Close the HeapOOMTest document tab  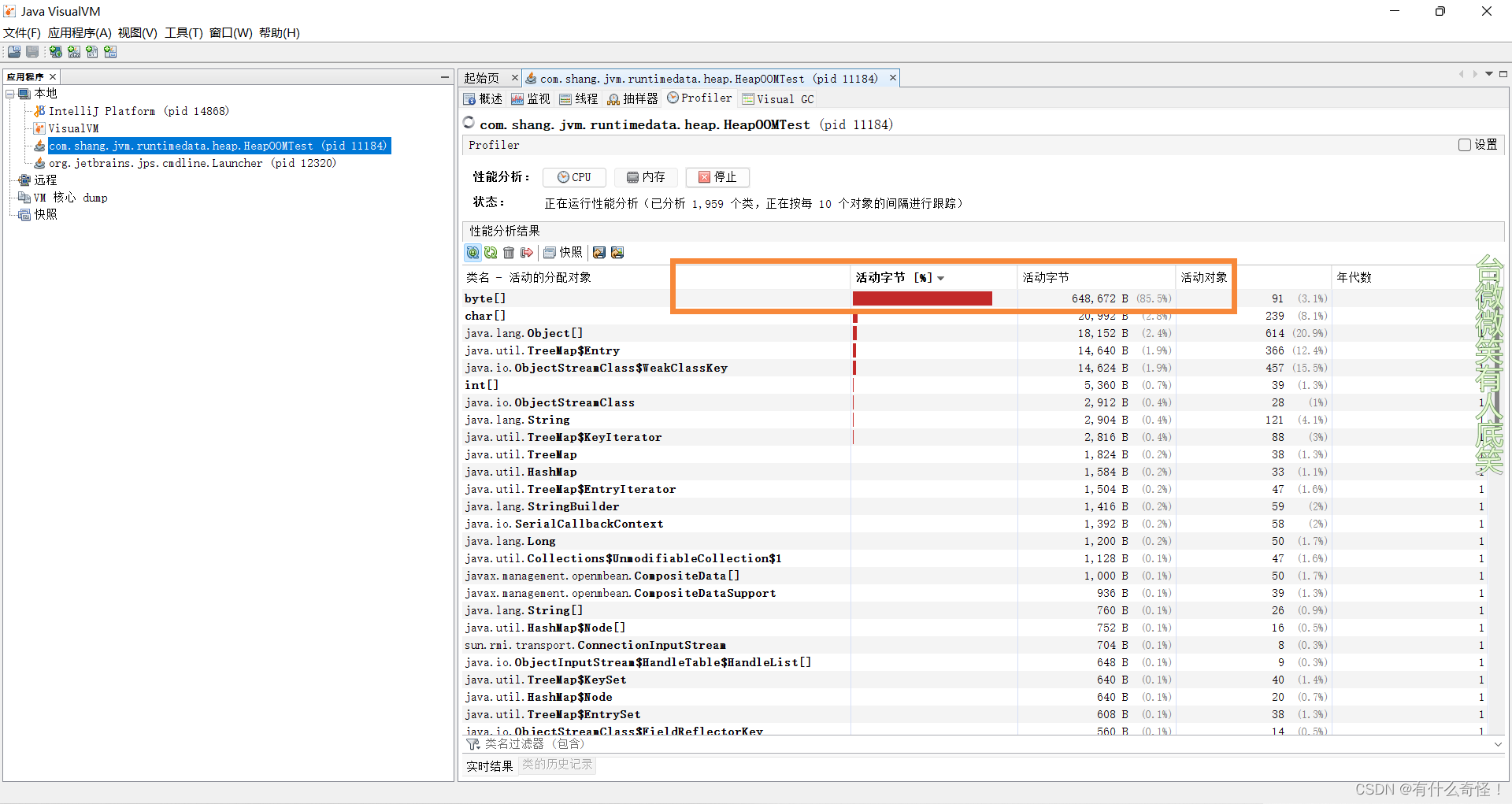(x=893, y=78)
